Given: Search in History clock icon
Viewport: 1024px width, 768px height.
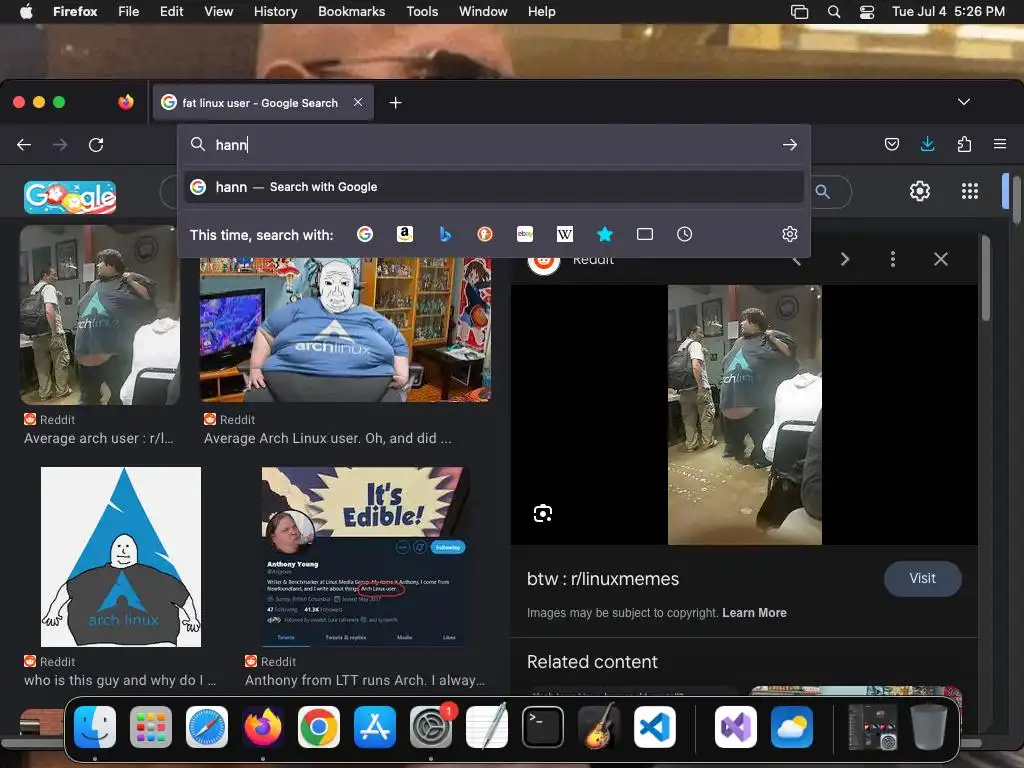Looking at the screenshot, I should click(684, 234).
